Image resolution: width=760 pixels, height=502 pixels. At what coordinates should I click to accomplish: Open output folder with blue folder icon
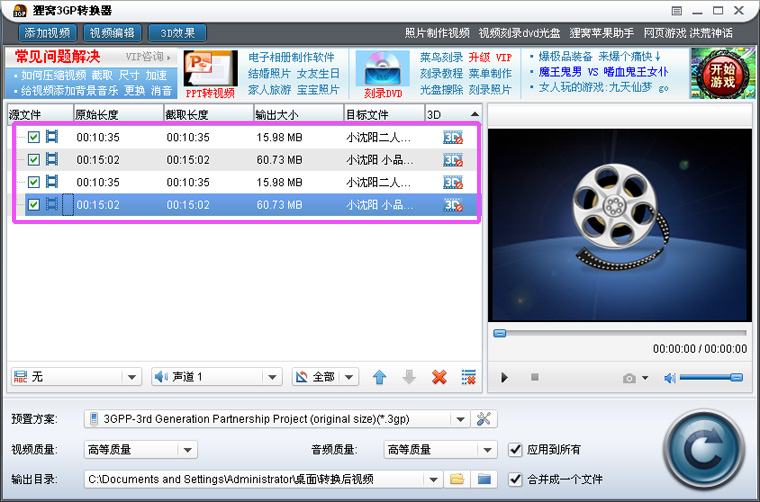(484, 479)
